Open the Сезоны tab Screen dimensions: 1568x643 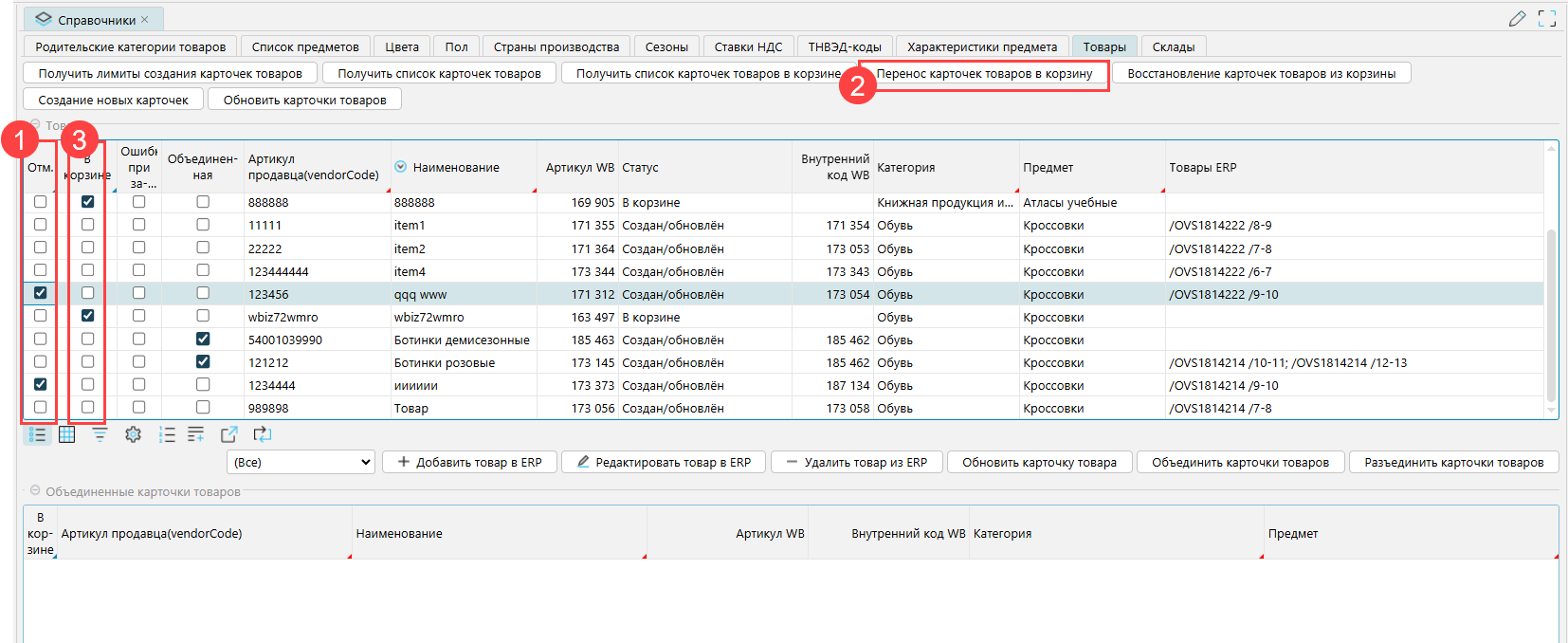666,46
